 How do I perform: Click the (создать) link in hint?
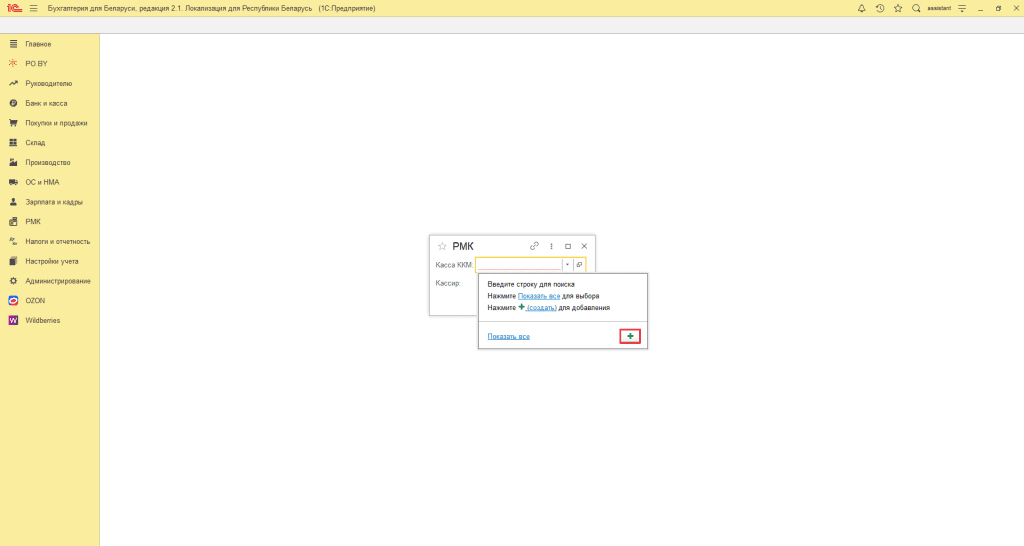point(541,308)
